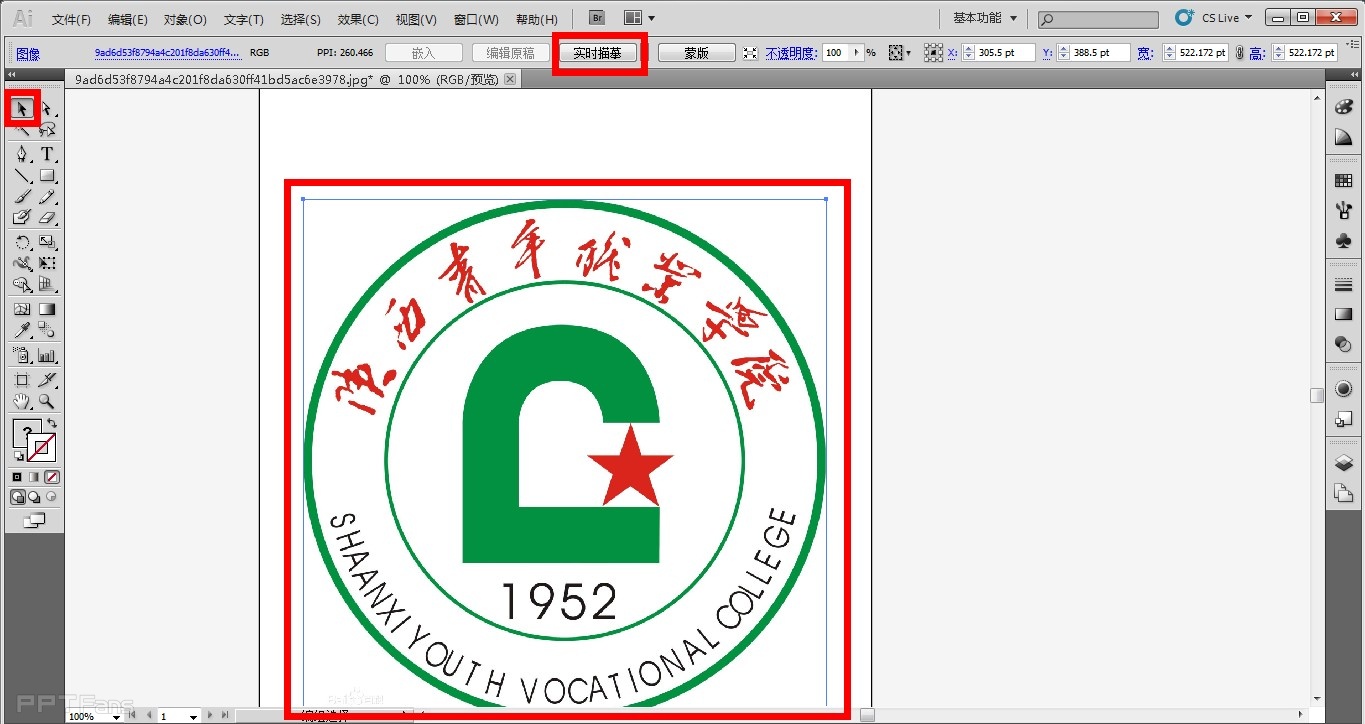1365x724 pixels.
Task: Open the 基本功能 workspace dropdown
Action: [x=984, y=18]
